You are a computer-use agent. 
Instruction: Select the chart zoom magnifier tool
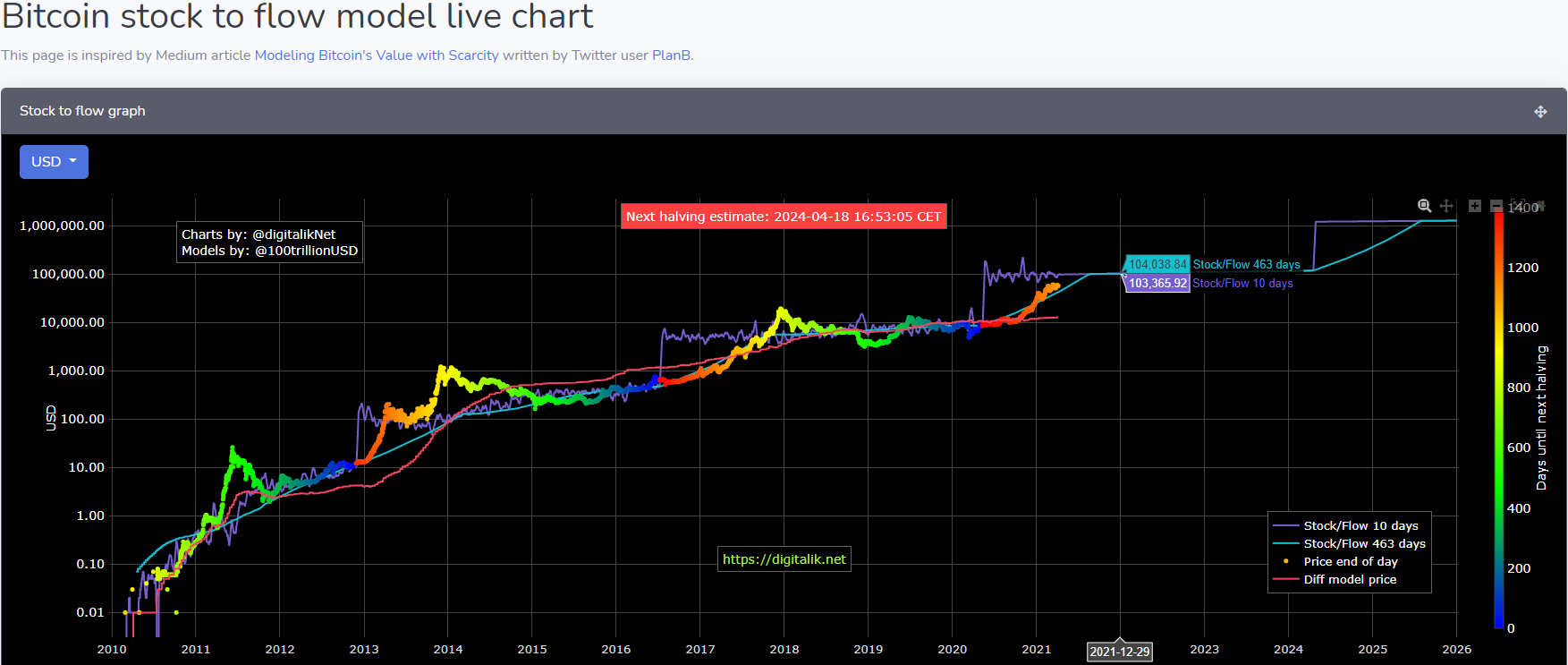1425,206
